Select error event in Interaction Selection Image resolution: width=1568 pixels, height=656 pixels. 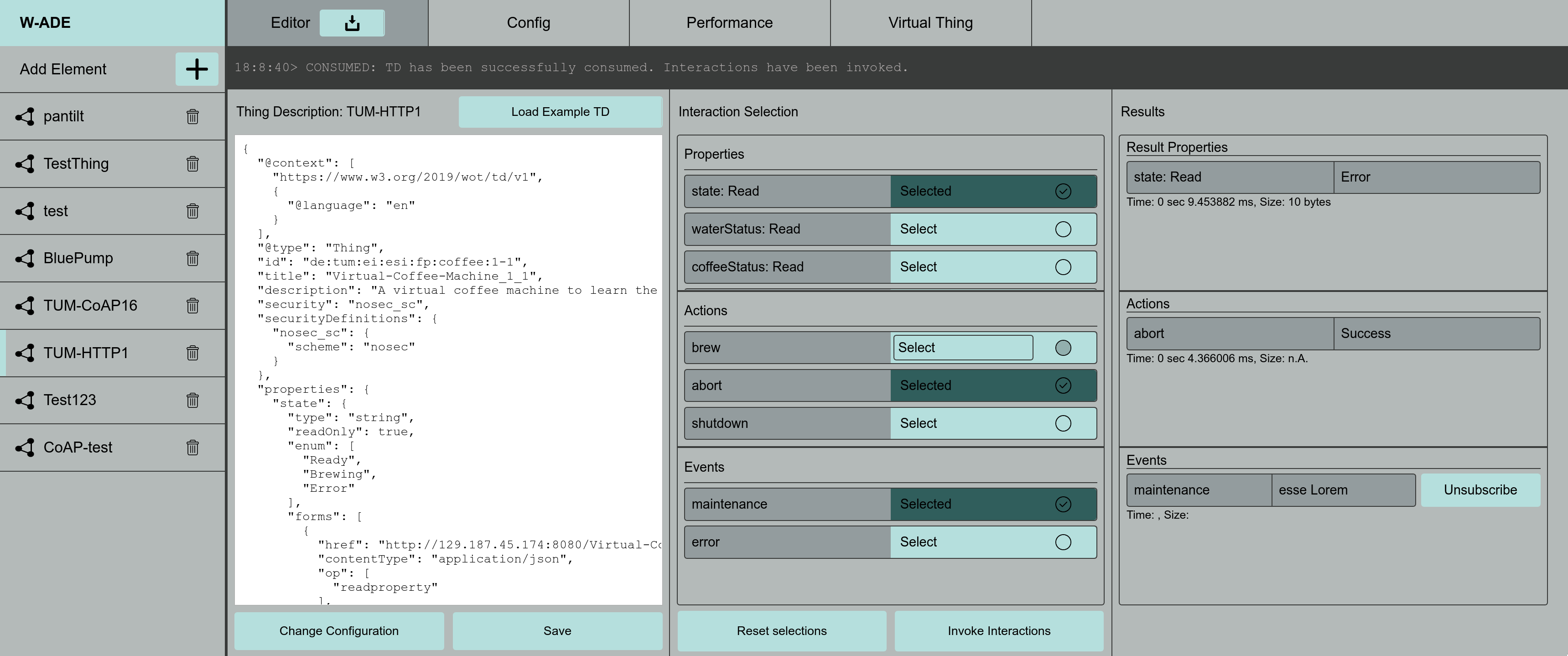(1063, 541)
